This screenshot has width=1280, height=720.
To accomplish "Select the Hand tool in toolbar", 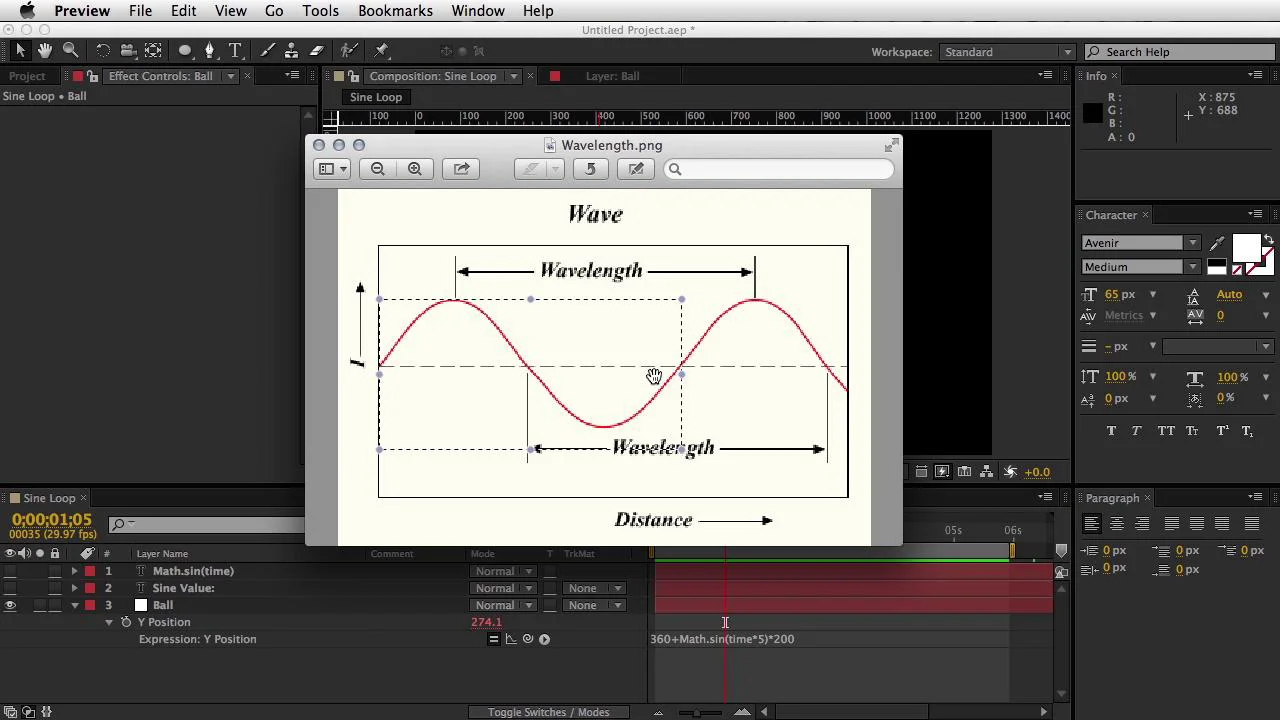I will (x=45, y=50).
